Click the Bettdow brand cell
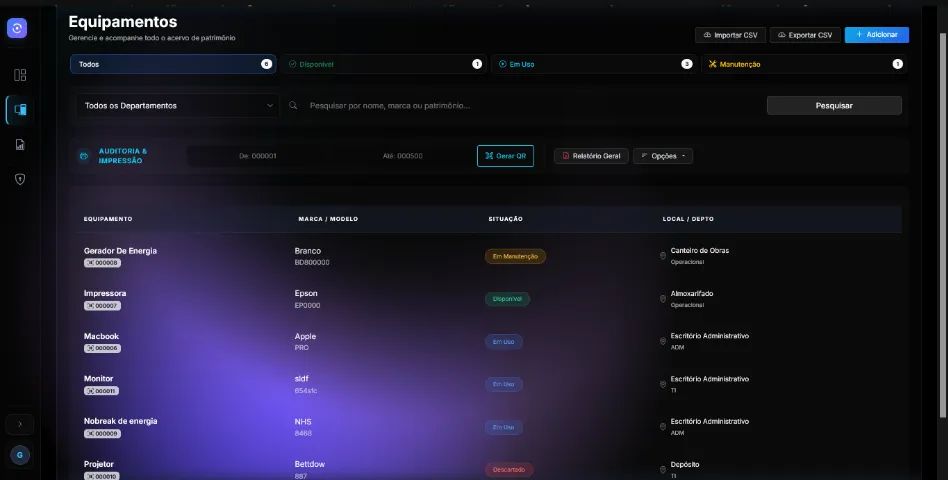This screenshot has height=480, width=948. pyautogui.click(x=310, y=464)
